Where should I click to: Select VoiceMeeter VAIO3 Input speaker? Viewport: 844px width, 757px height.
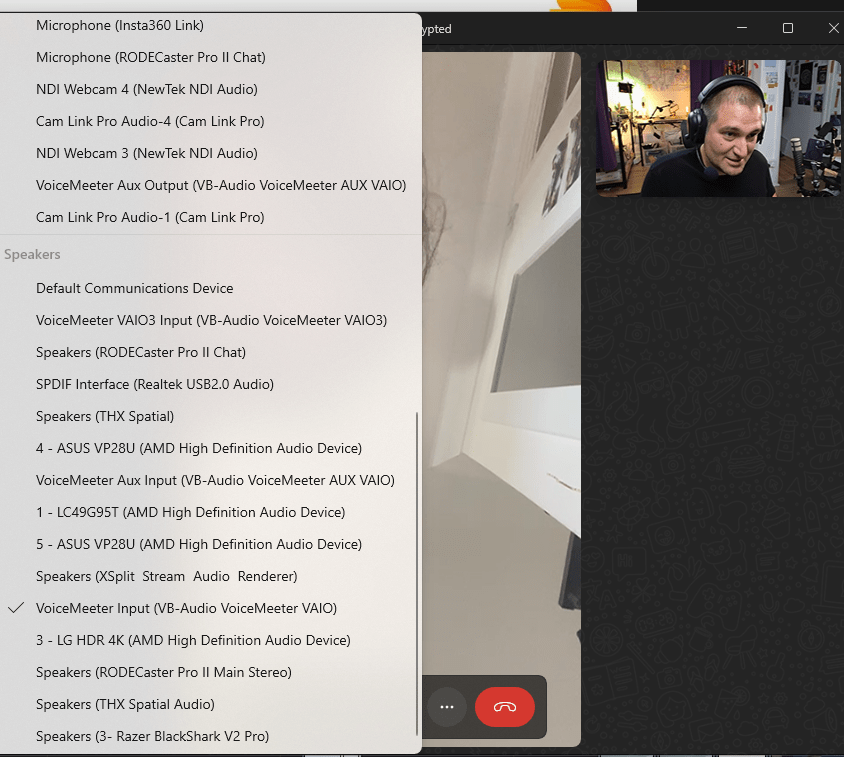click(210, 320)
